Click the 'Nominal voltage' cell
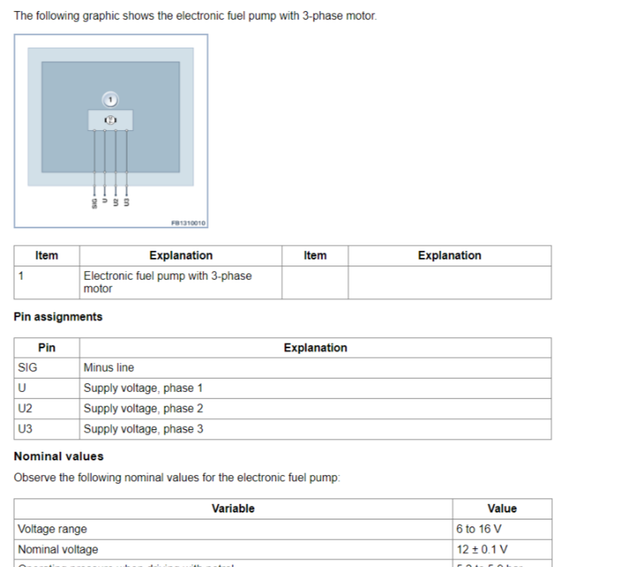 pos(233,549)
